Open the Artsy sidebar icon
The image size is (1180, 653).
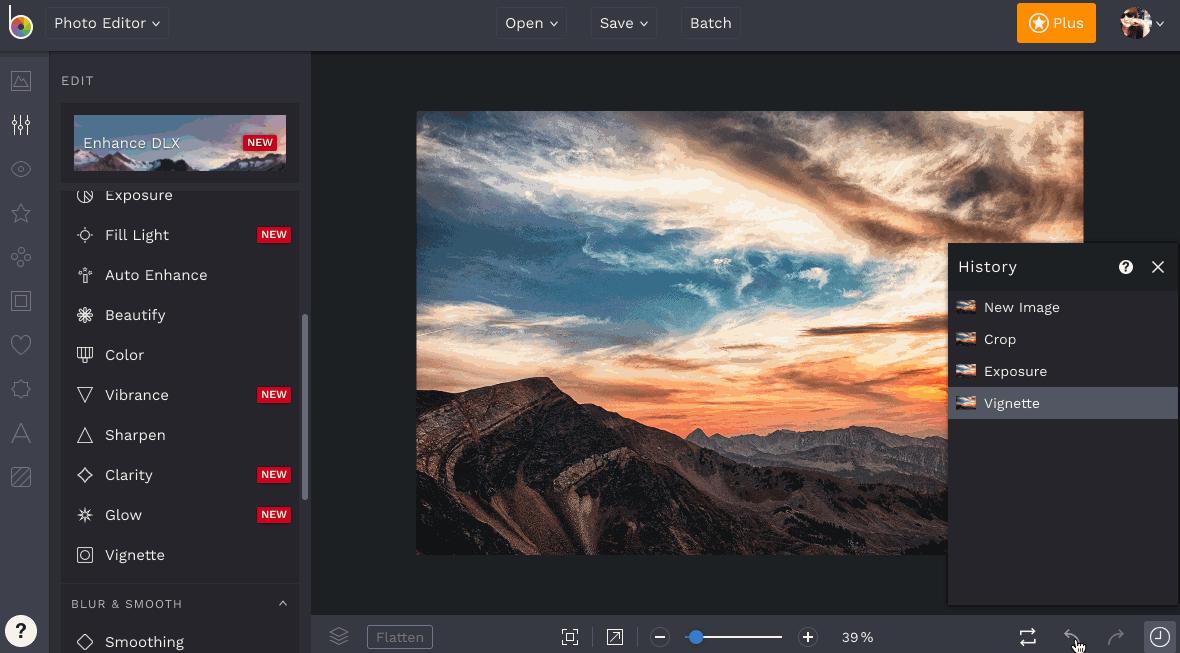pos(21,257)
